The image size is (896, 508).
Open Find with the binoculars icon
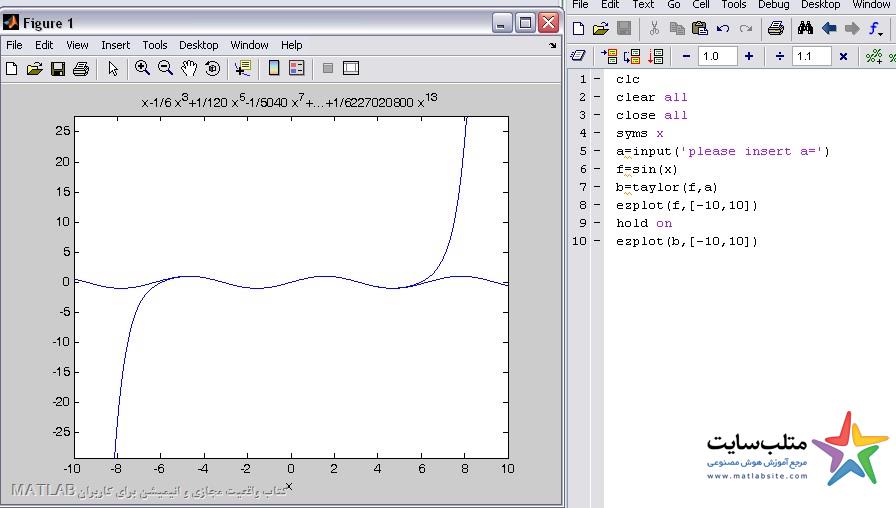click(805, 28)
